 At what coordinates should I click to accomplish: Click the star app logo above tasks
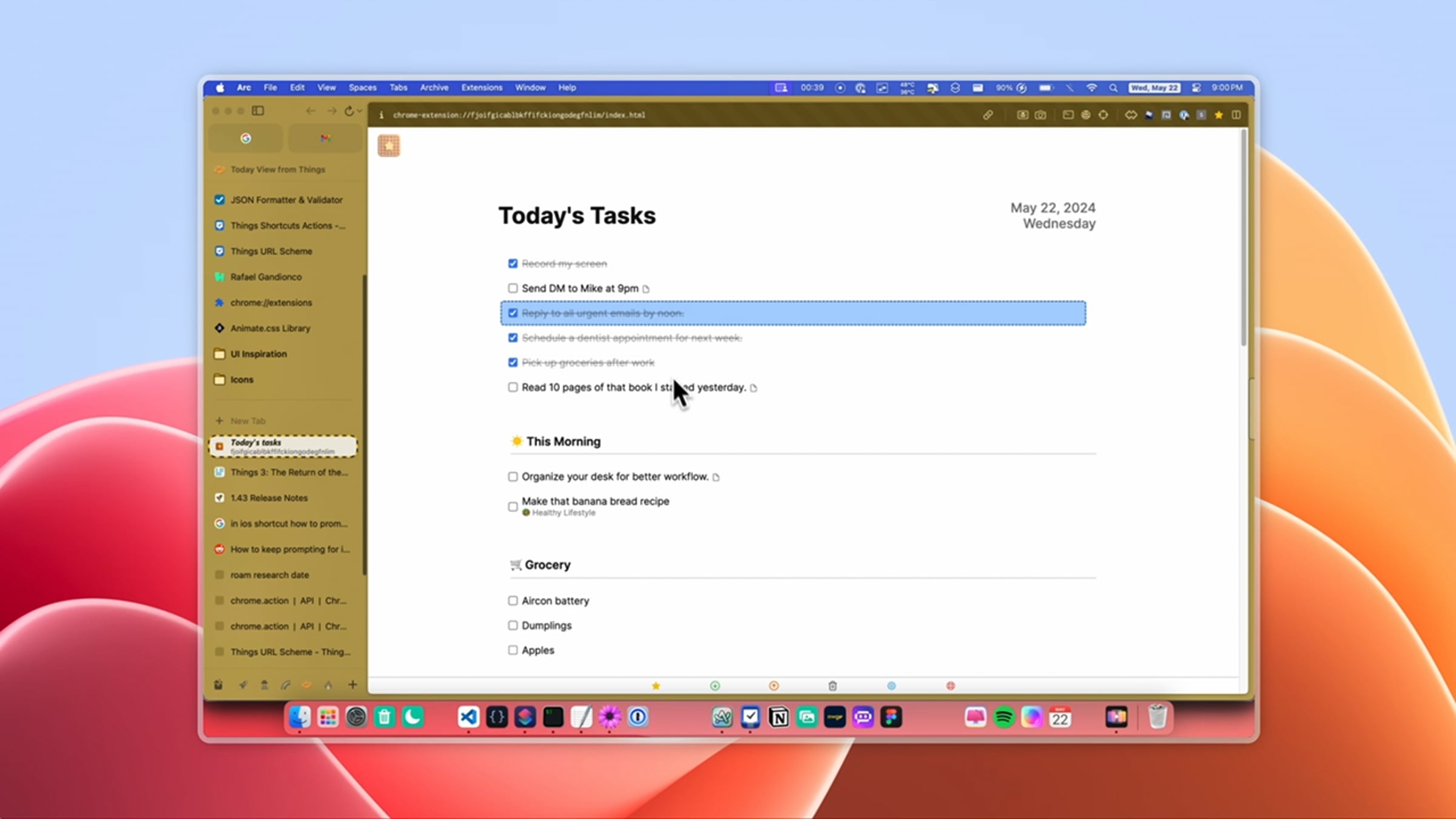pyautogui.click(x=389, y=146)
